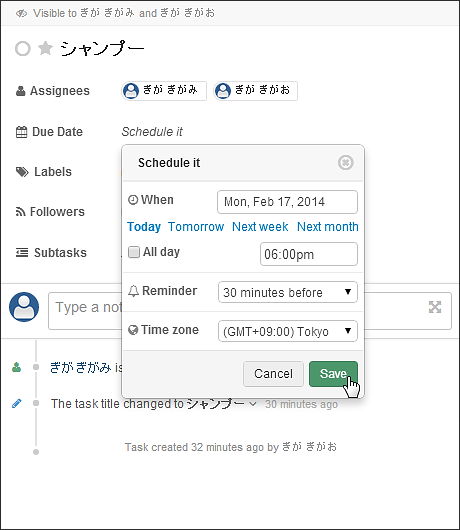The width and height of the screenshot is (460, 530).
Task: Click the calendar icon beside Due Date
Action: (21, 132)
